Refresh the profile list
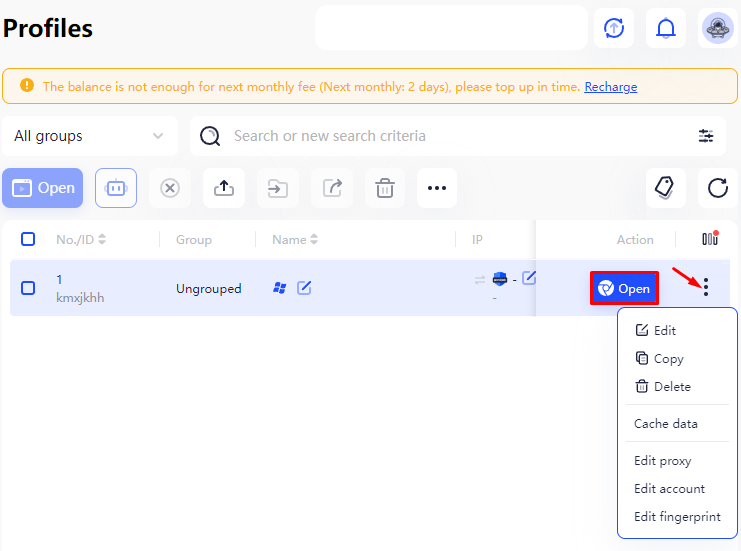 [x=717, y=188]
